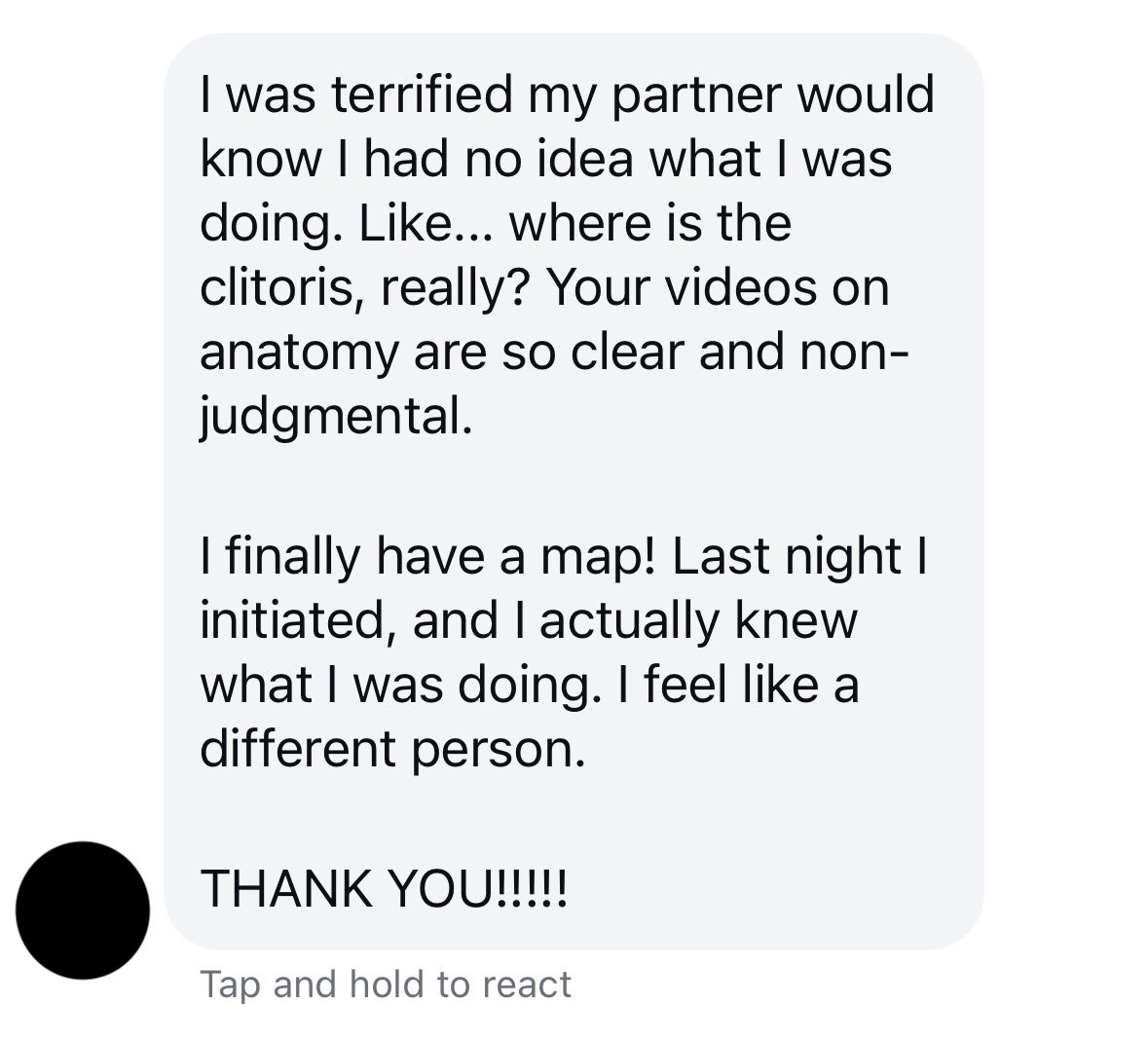
Task: Click the words "different person."
Action: point(393,749)
